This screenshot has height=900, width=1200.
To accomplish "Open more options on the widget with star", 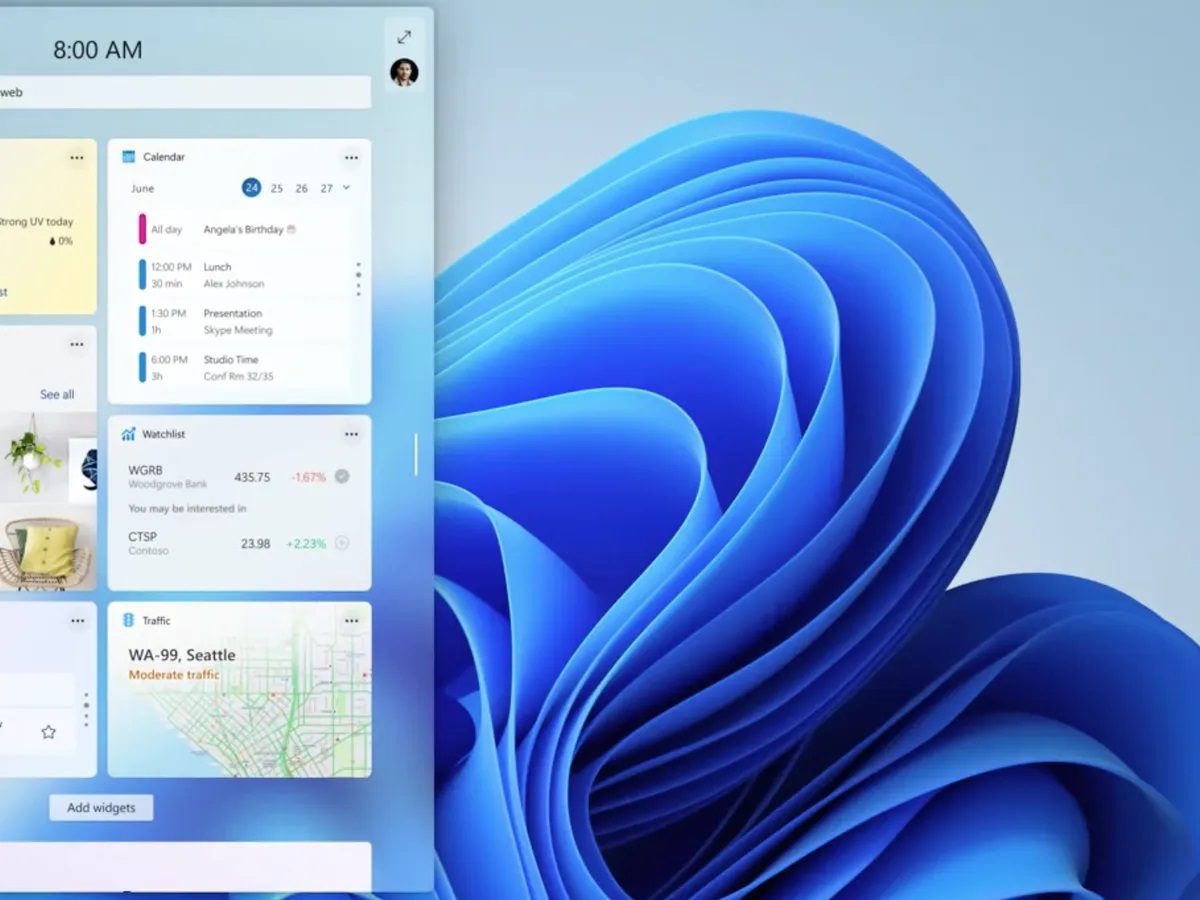I will [x=77, y=621].
